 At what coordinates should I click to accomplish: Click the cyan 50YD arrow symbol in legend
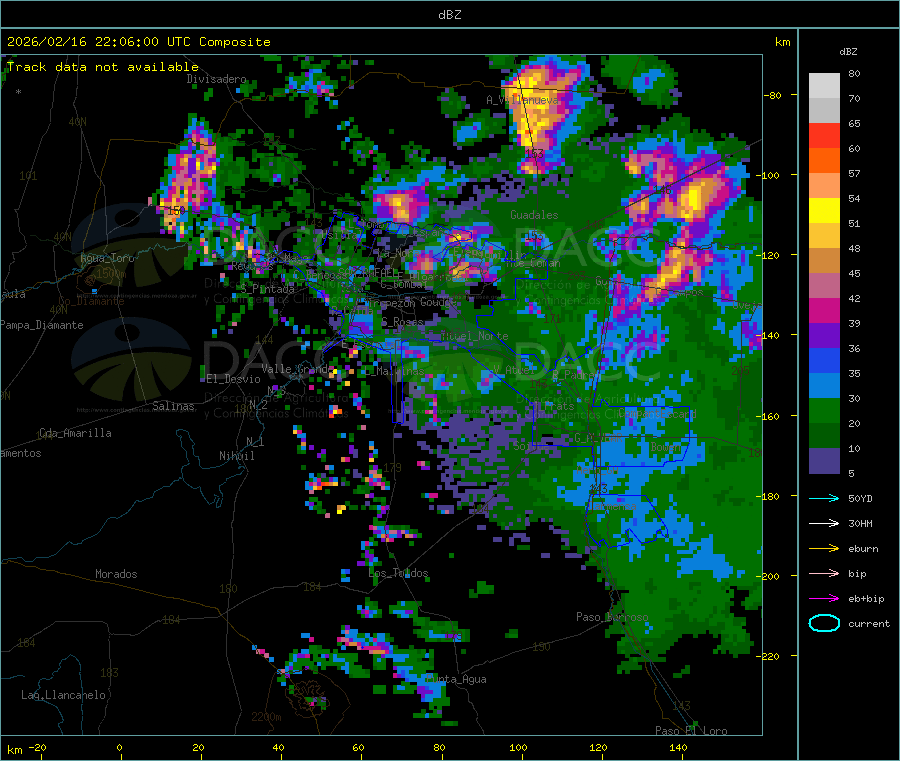pos(824,498)
